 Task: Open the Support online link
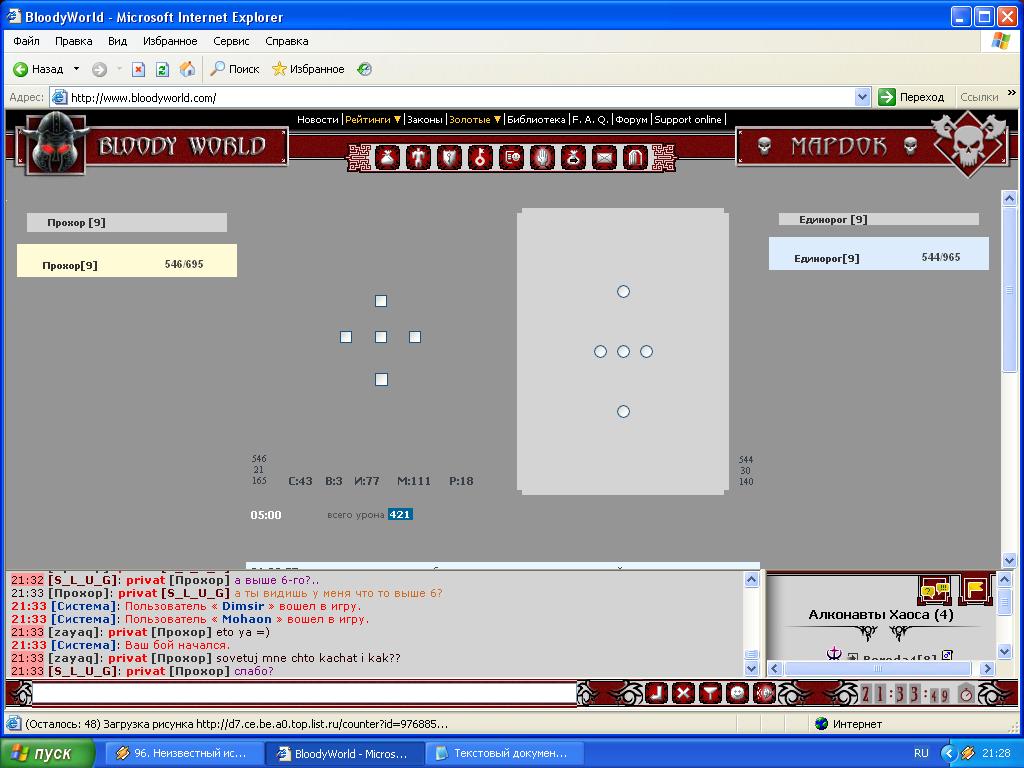point(688,120)
